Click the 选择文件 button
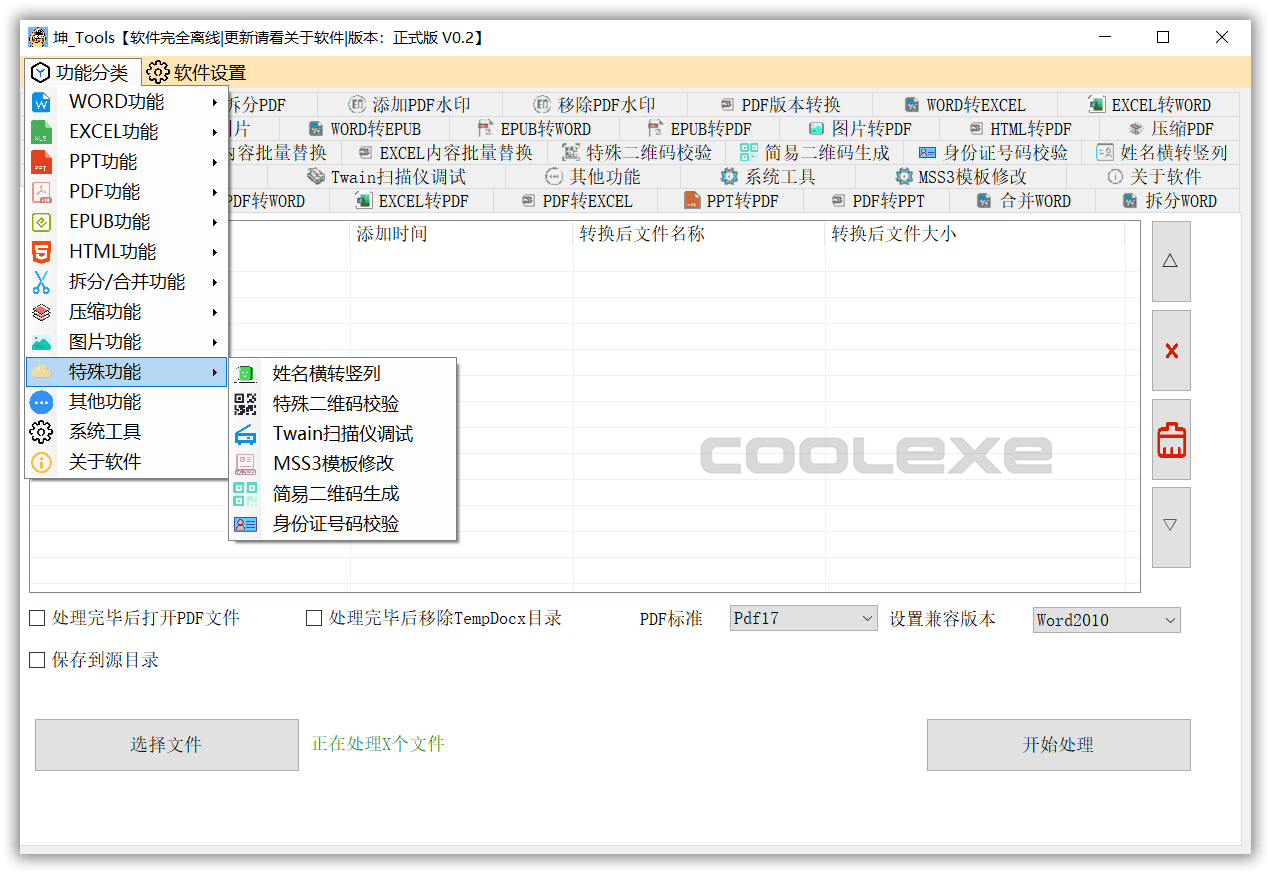 (x=166, y=744)
